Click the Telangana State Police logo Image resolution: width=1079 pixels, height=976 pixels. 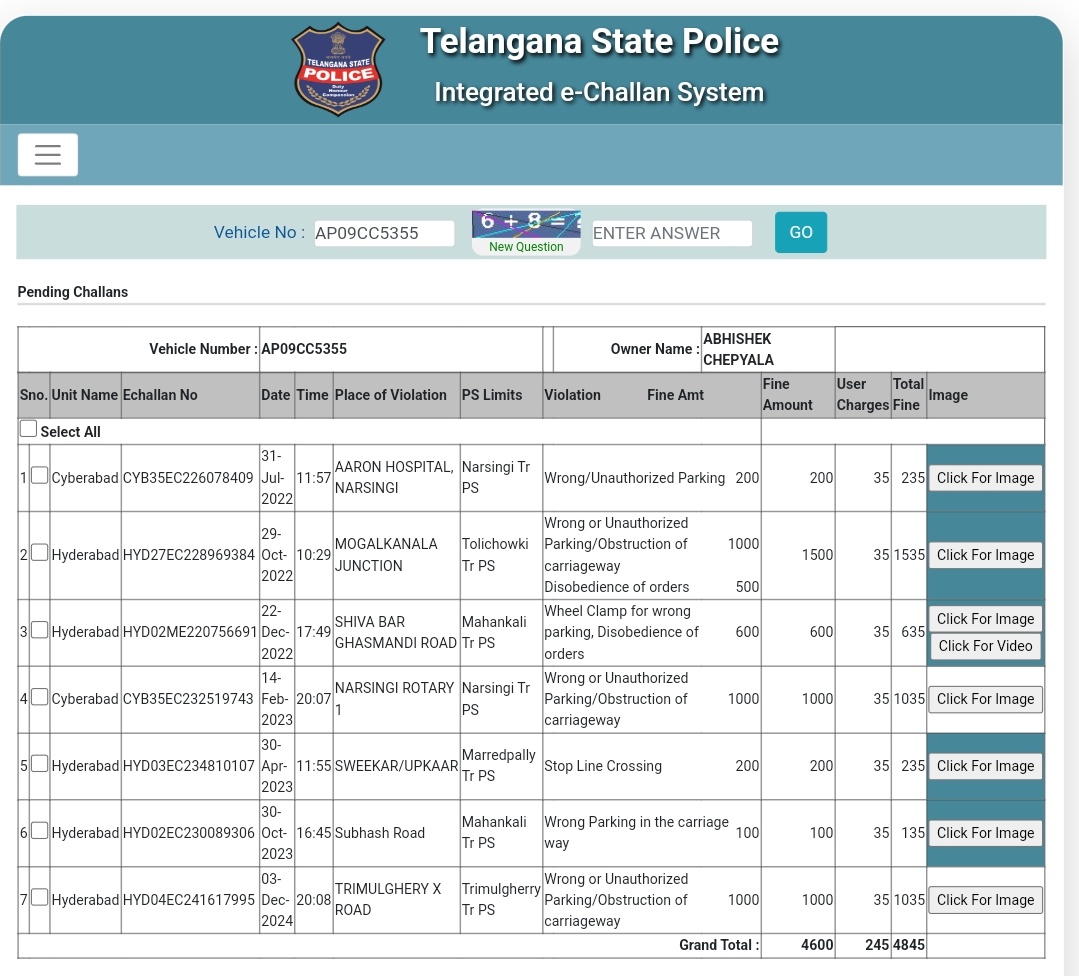(x=338, y=70)
